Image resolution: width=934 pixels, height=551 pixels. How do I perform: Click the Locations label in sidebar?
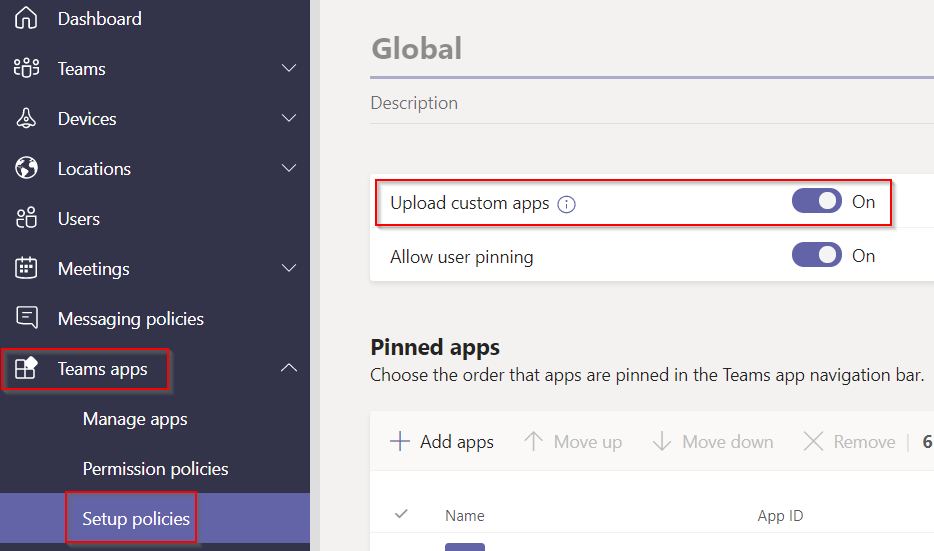click(x=94, y=169)
